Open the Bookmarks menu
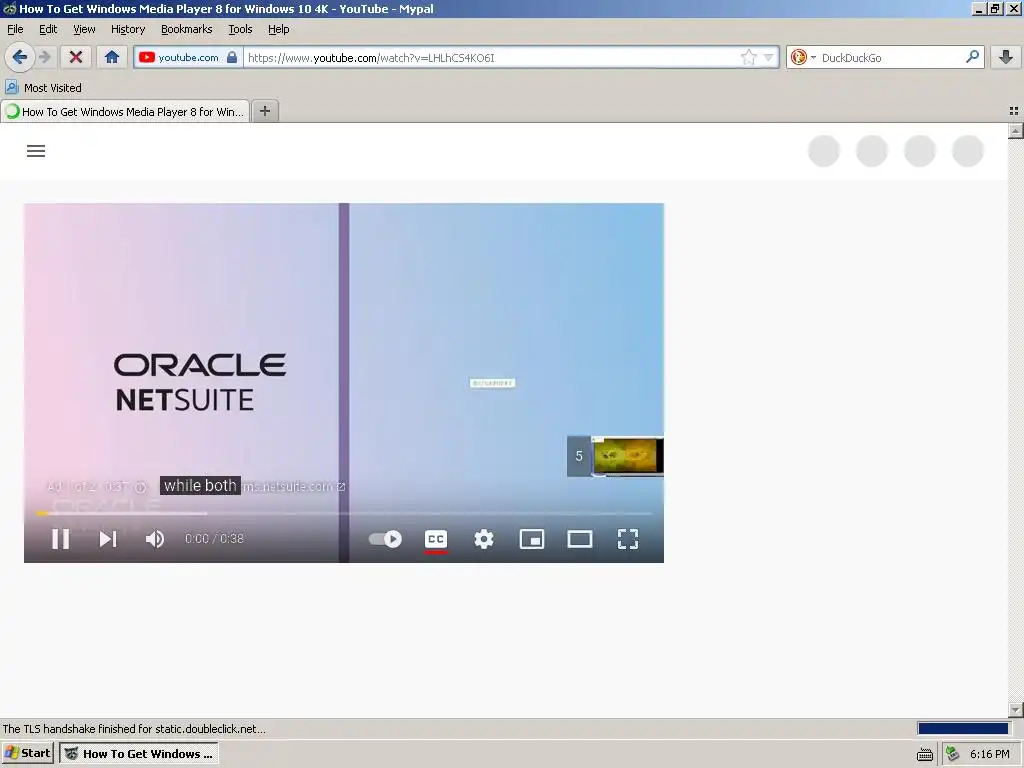This screenshot has width=1024, height=768. pyautogui.click(x=187, y=29)
